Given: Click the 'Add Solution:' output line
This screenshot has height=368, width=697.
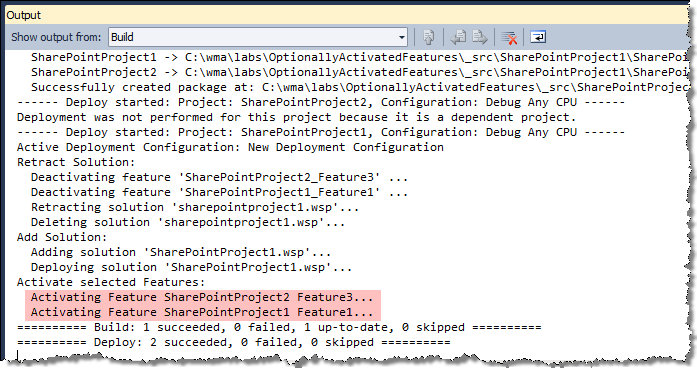Looking at the screenshot, I should coord(62,237).
